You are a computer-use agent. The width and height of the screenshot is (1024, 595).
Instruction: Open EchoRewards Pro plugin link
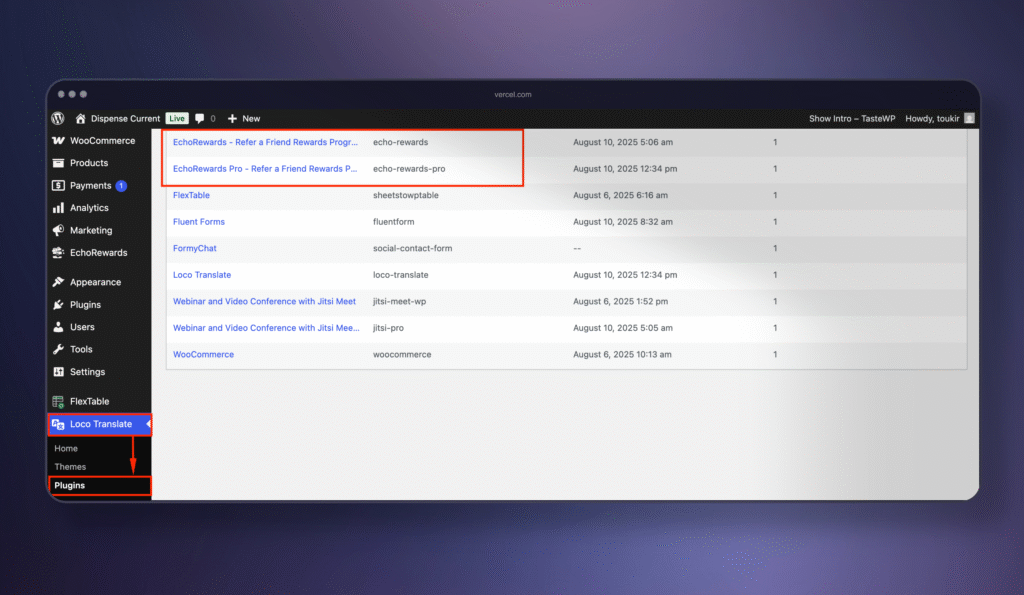(264, 169)
